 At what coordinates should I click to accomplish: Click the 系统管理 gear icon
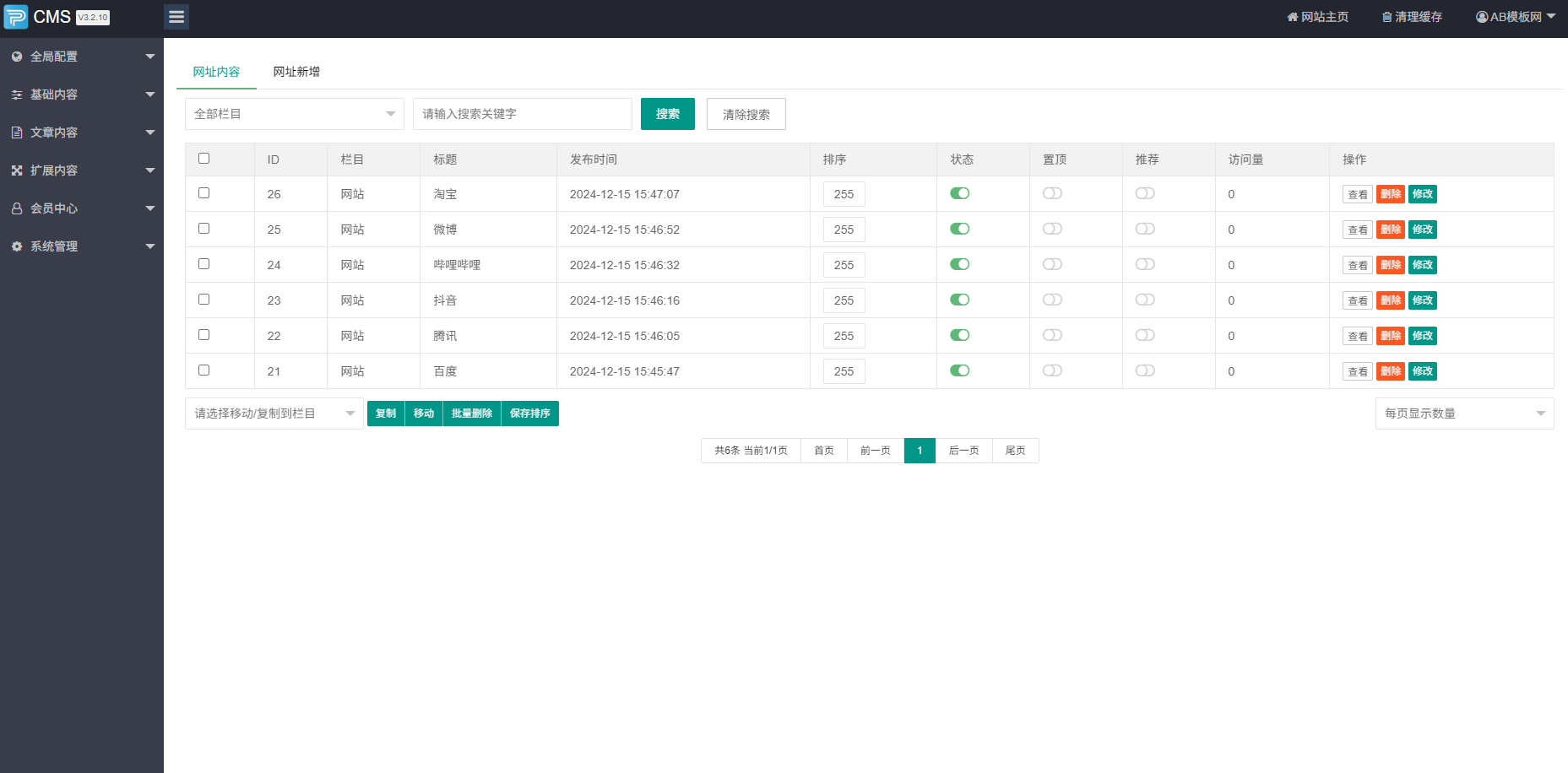pos(17,246)
